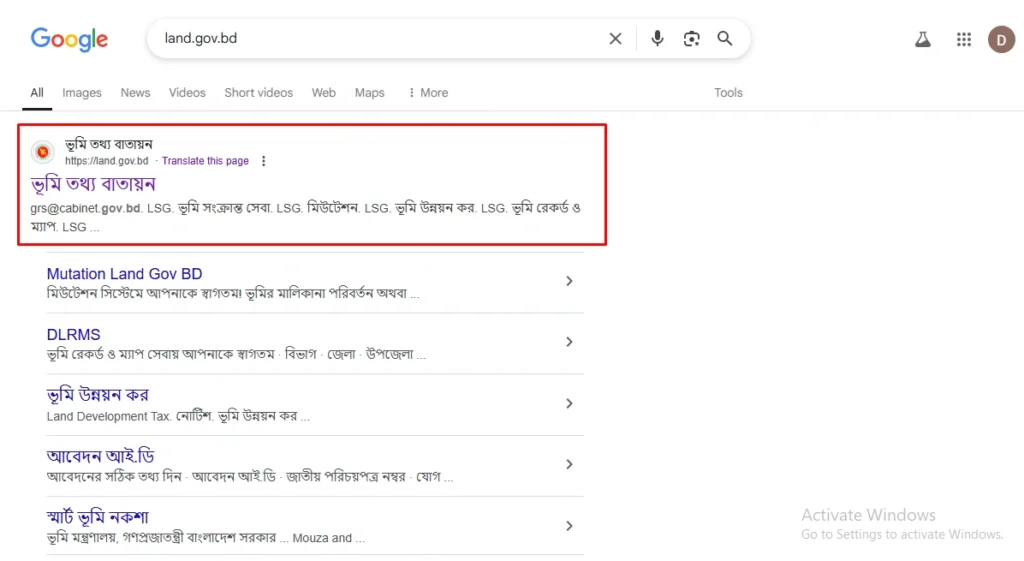Image resolution: width=1024 pixels, height=561 pixels.
Task: Open the স্মার্ট ভূমি নকশা sitelink
Action: point(97,517)
